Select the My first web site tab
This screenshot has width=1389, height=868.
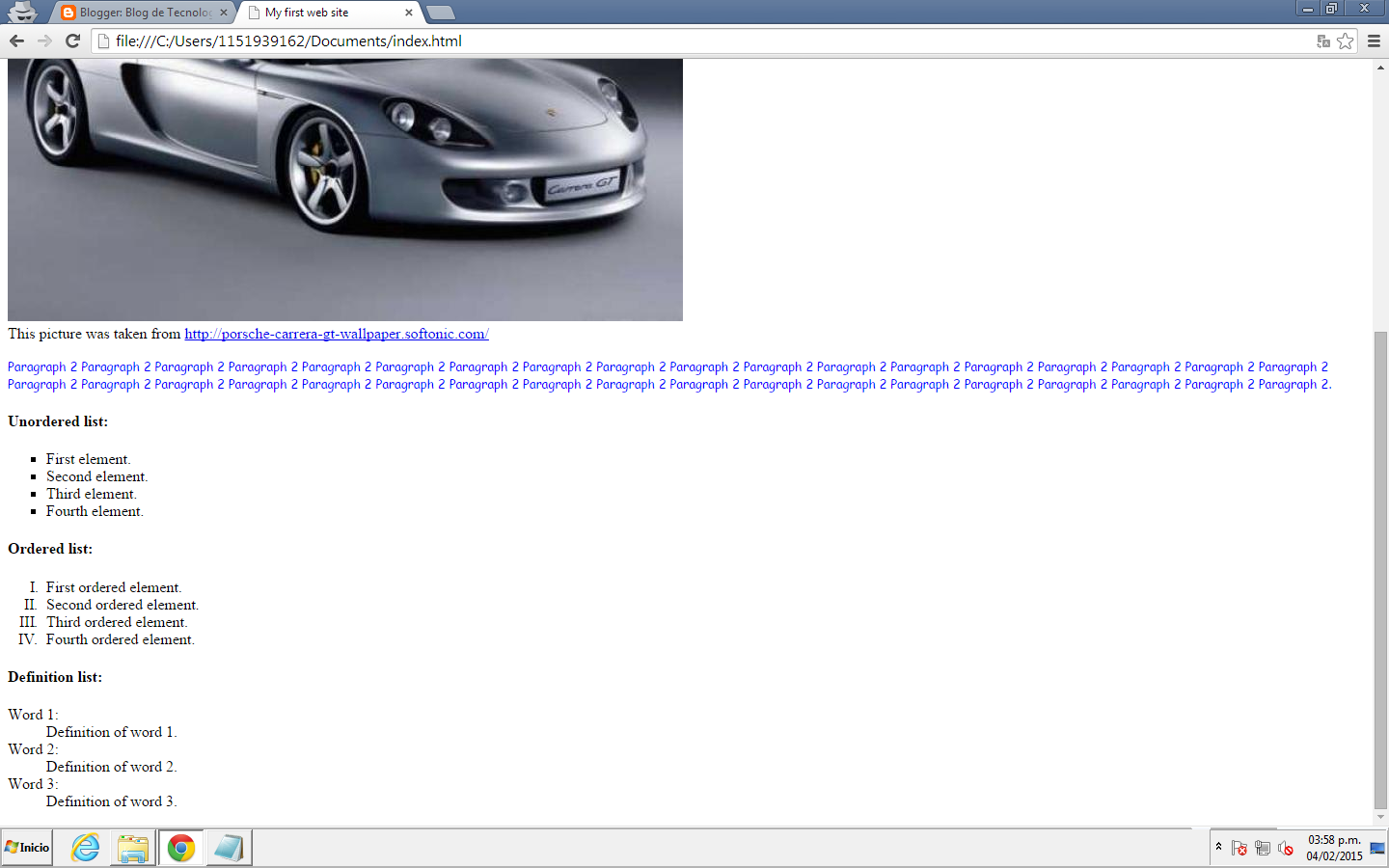329,13
